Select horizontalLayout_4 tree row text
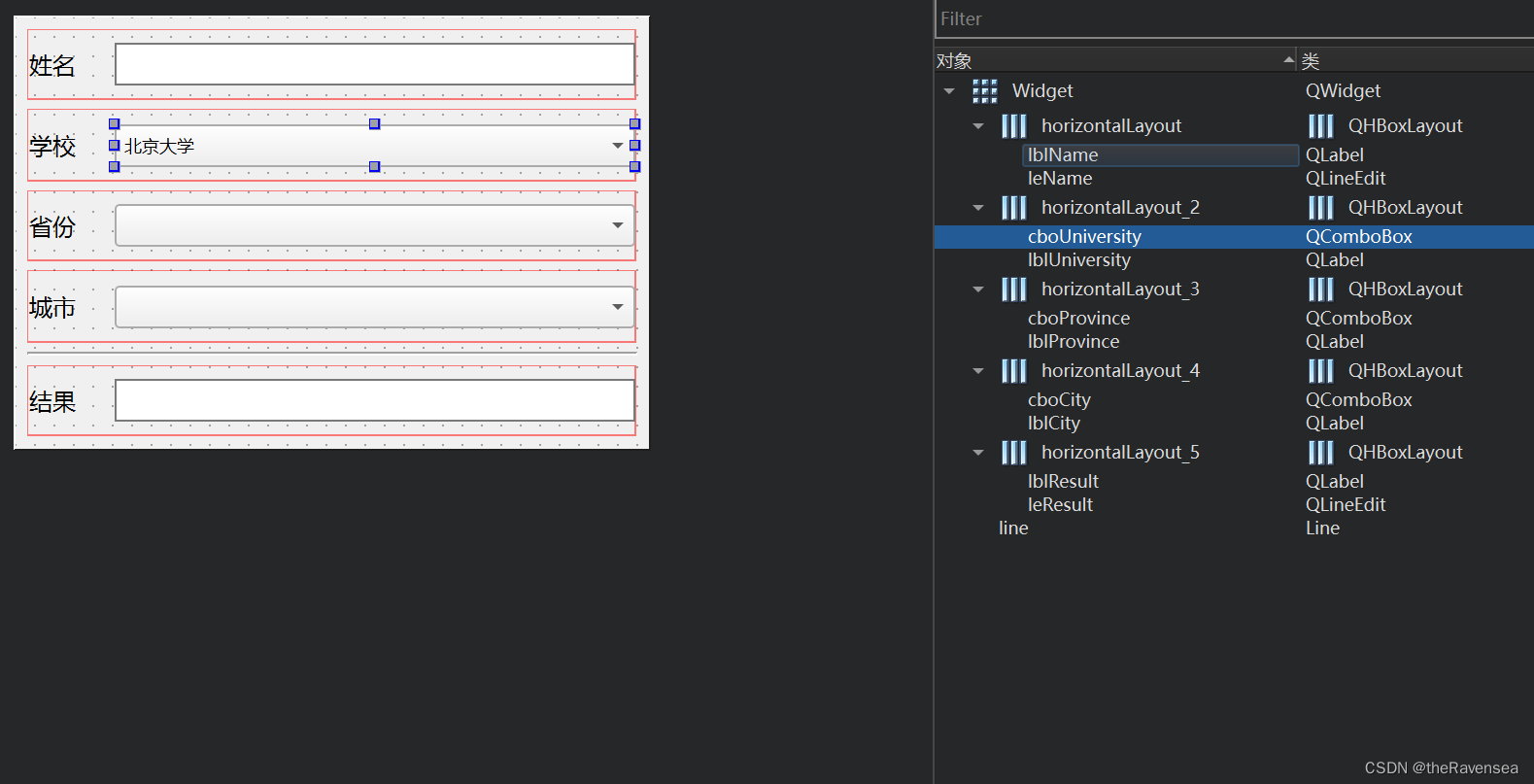The image size is (1534, 784). pyautogui.click(x=1120, y=371)
